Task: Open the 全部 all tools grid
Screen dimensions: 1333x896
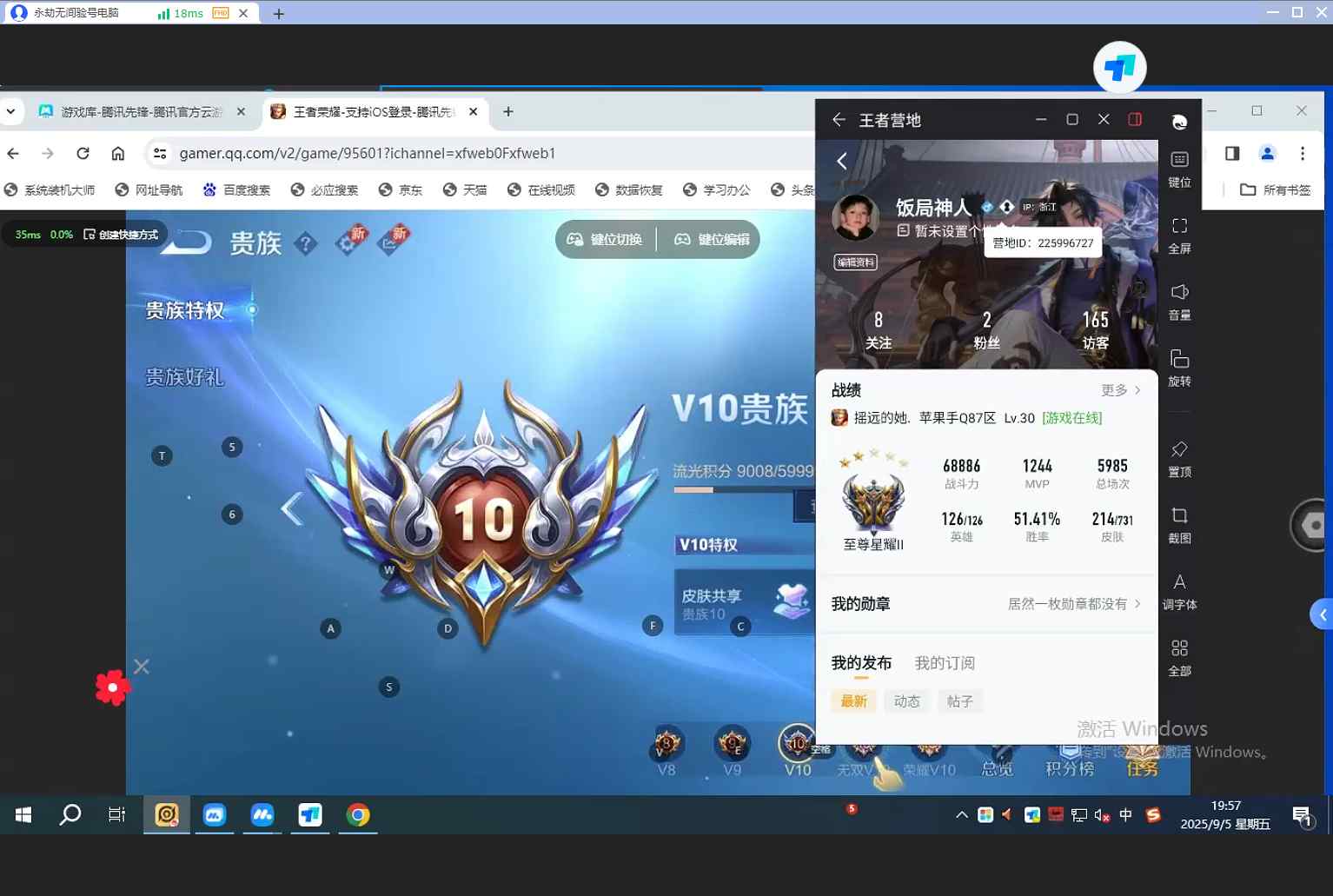Action: point(1179,658)
